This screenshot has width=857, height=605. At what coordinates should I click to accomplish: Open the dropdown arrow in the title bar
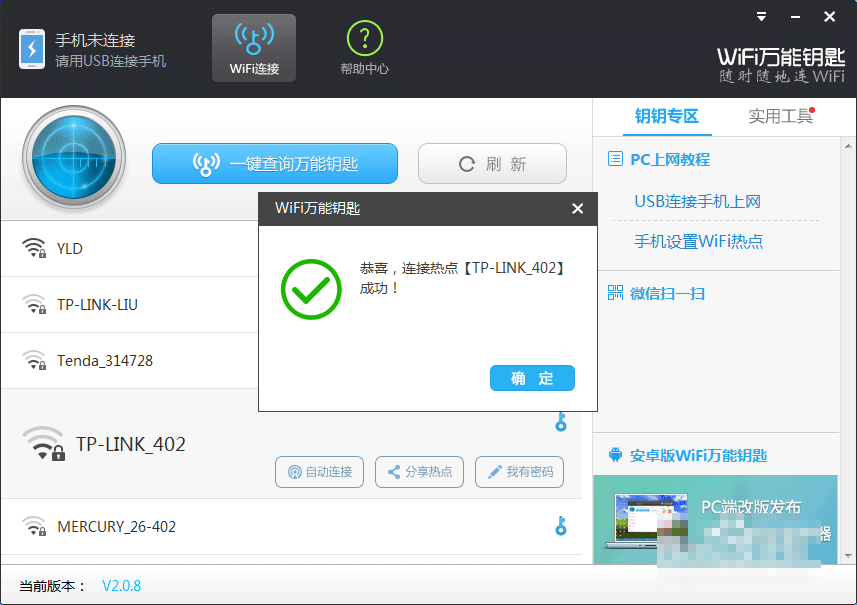[x=761, y=16]
